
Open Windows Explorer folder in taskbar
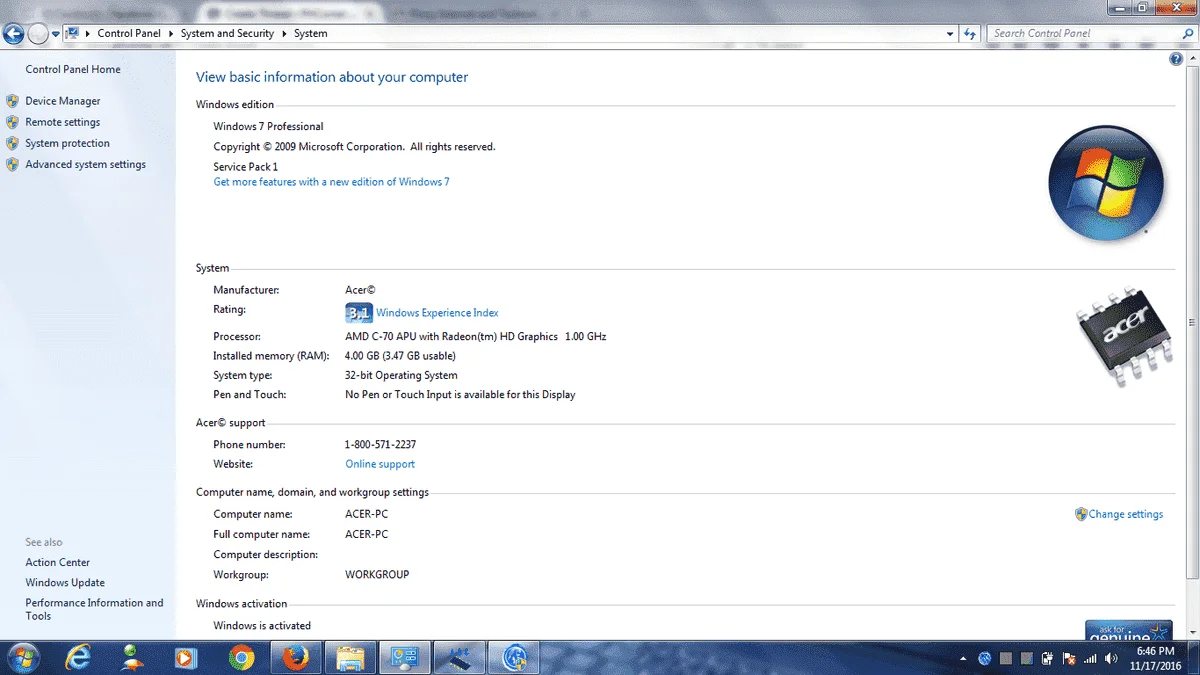[x=350, y=657]
